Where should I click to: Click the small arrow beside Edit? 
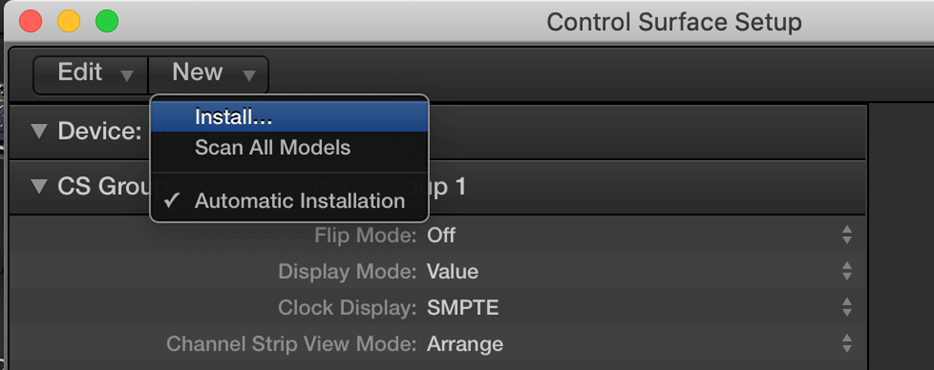coord(127,76)
